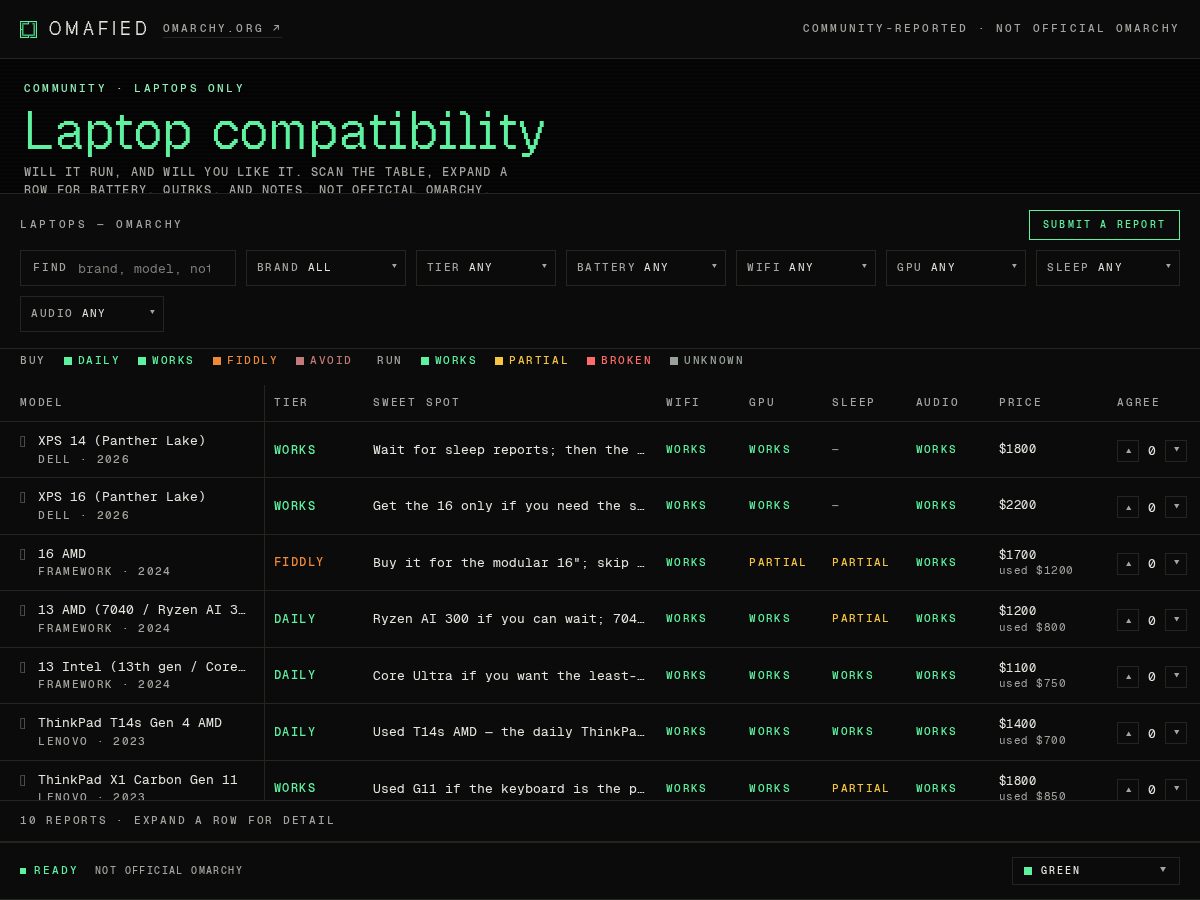Expand the XPS 14 (Panther Lake) row

tap(23, 441)
